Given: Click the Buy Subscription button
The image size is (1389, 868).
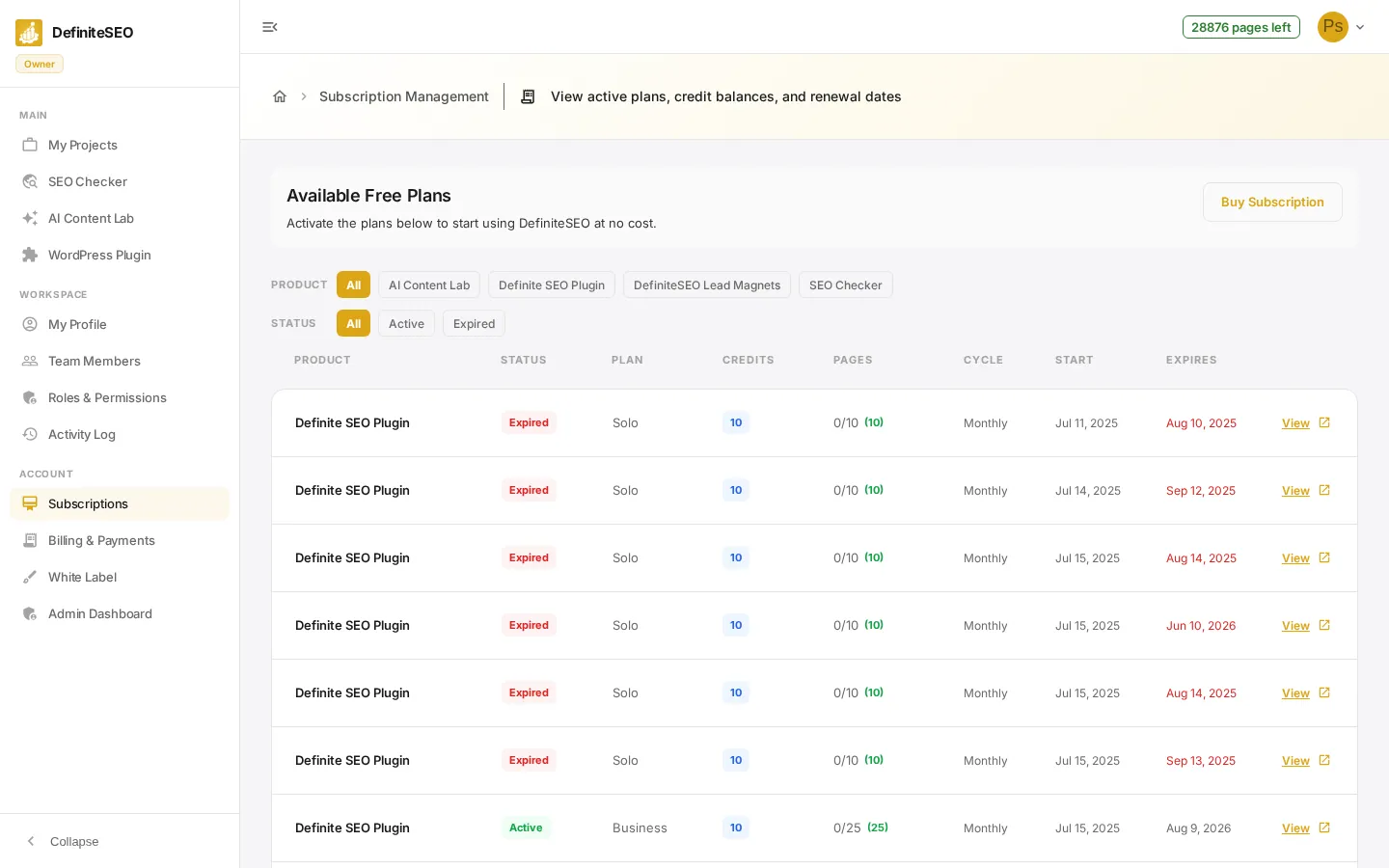Looking at the screenshot, I should [1272, 202].
